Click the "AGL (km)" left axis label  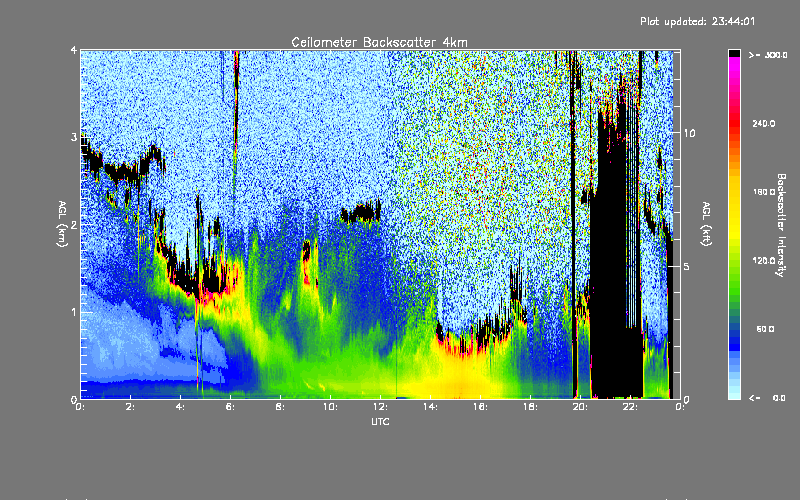(x=62, y=224)
